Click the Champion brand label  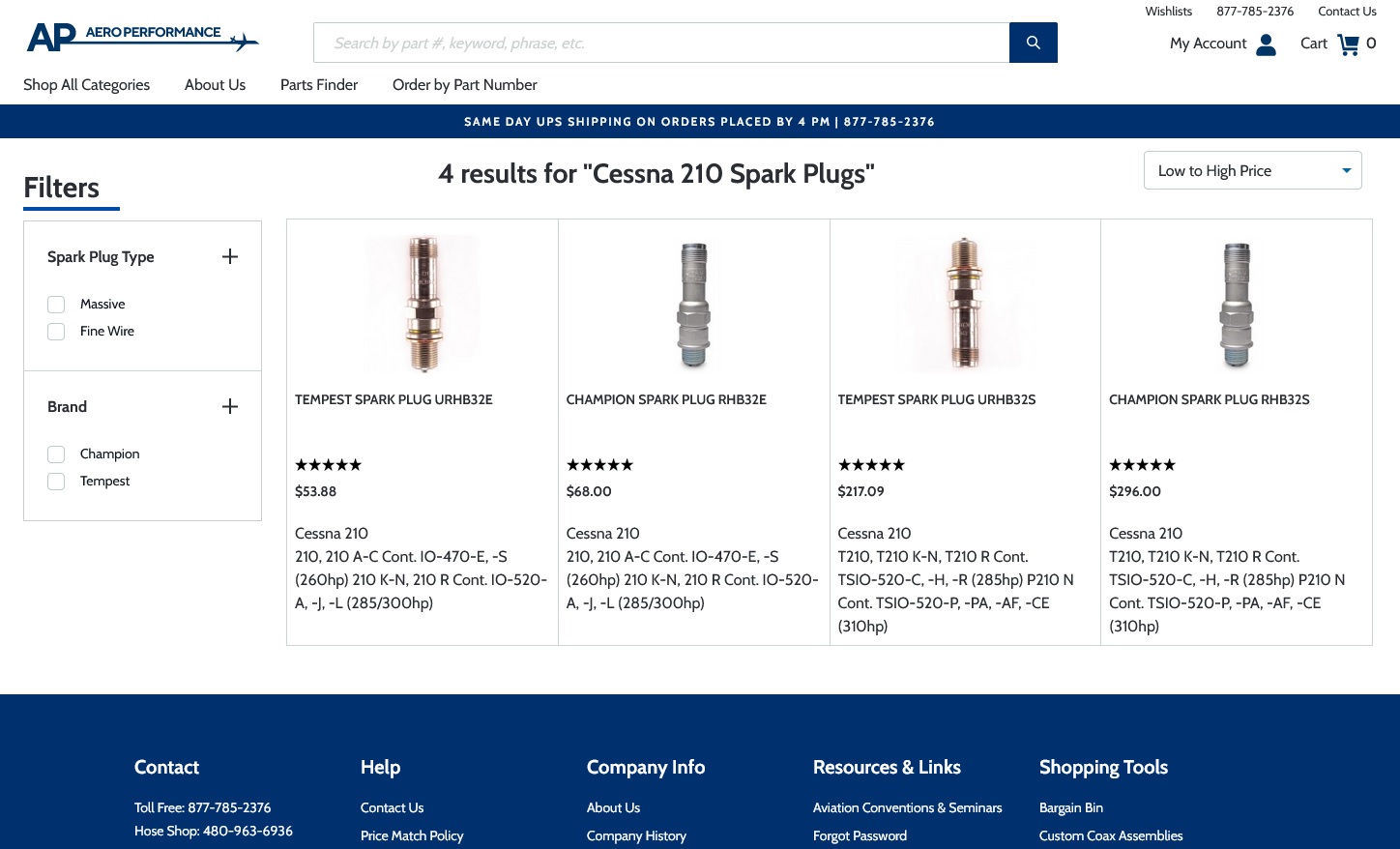coord(109,454)
